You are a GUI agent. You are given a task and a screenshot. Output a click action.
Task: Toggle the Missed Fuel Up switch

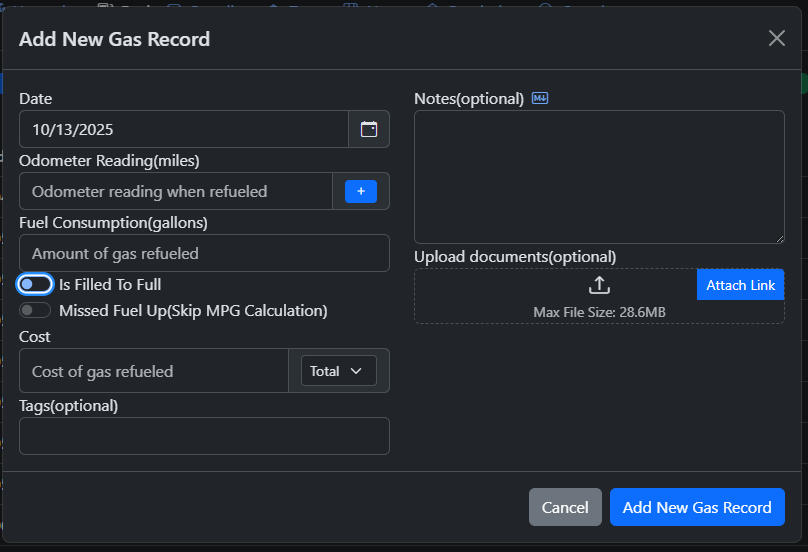[35, 311]
